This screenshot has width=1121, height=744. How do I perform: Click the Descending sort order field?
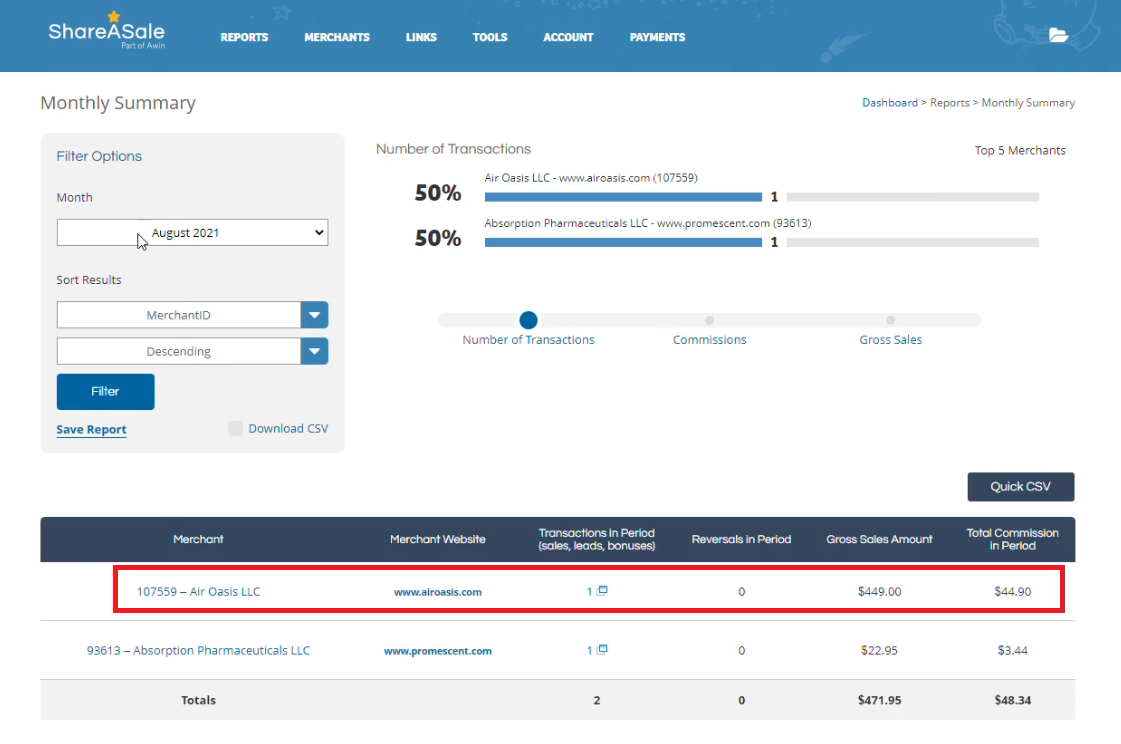coord(179,352)
